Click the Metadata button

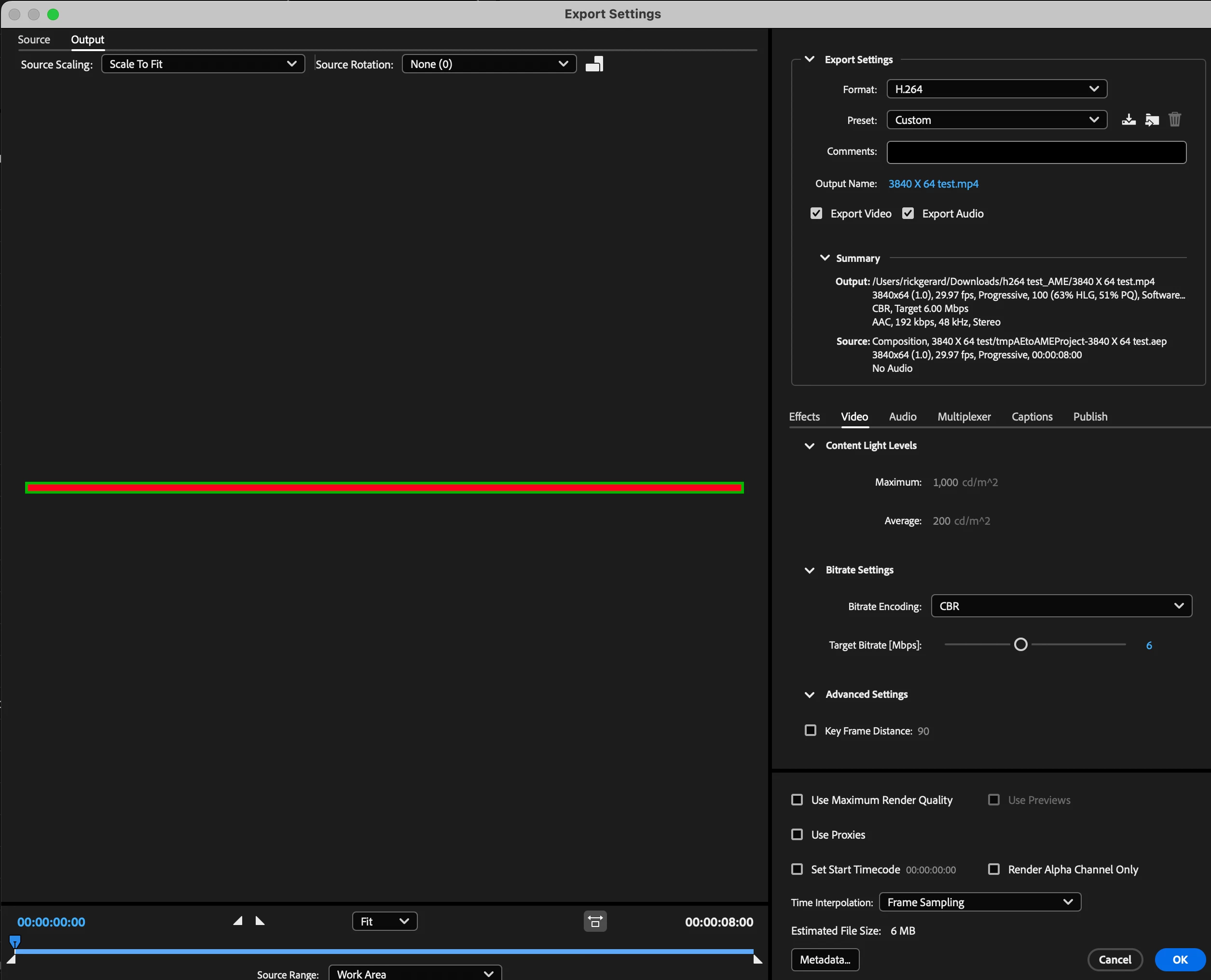tap(825, 960)
